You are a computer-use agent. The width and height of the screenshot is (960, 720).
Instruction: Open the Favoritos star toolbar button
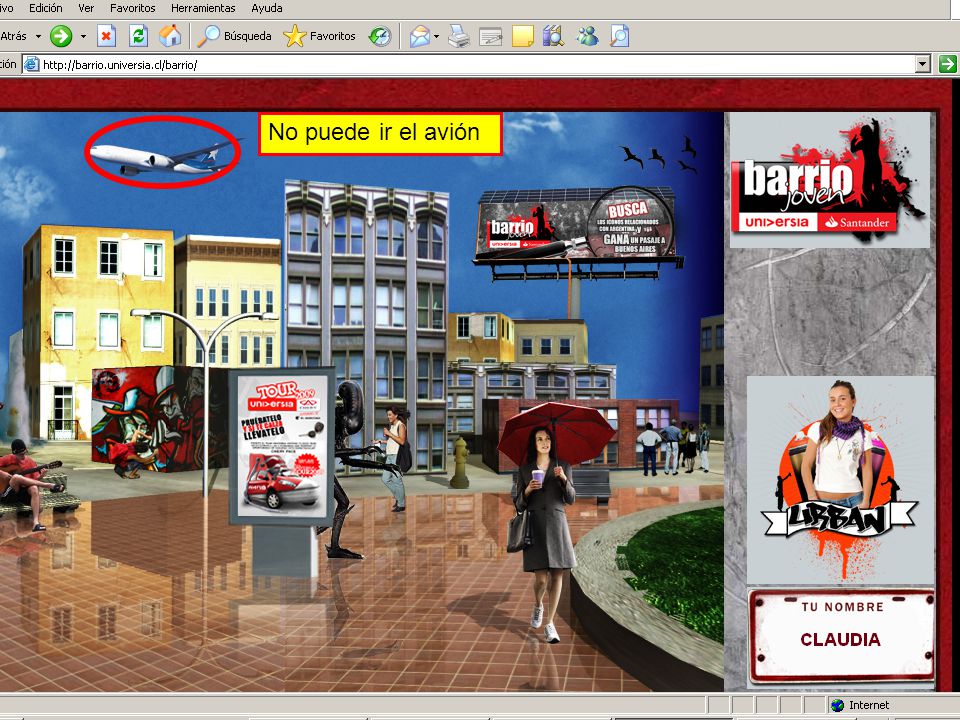coord(320,36)
